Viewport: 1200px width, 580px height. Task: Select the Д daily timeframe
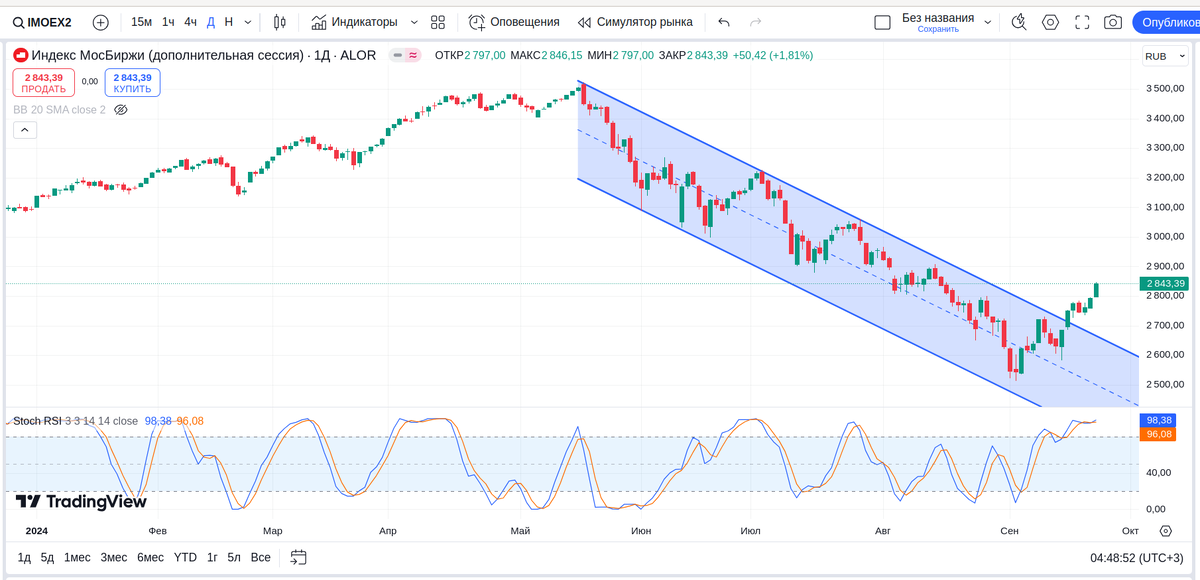(x=211, y=22)
